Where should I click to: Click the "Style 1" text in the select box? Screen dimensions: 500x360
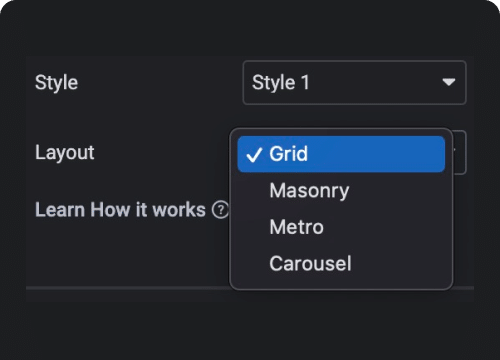point(281,82)
